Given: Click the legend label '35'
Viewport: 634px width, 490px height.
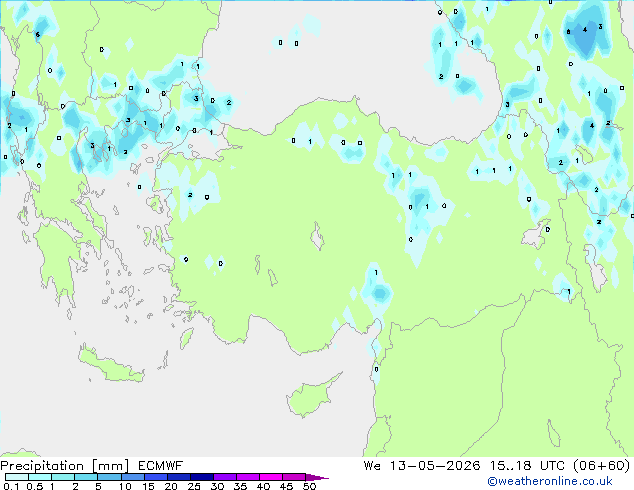Looking at the screenshot, I should click(240, 486).
